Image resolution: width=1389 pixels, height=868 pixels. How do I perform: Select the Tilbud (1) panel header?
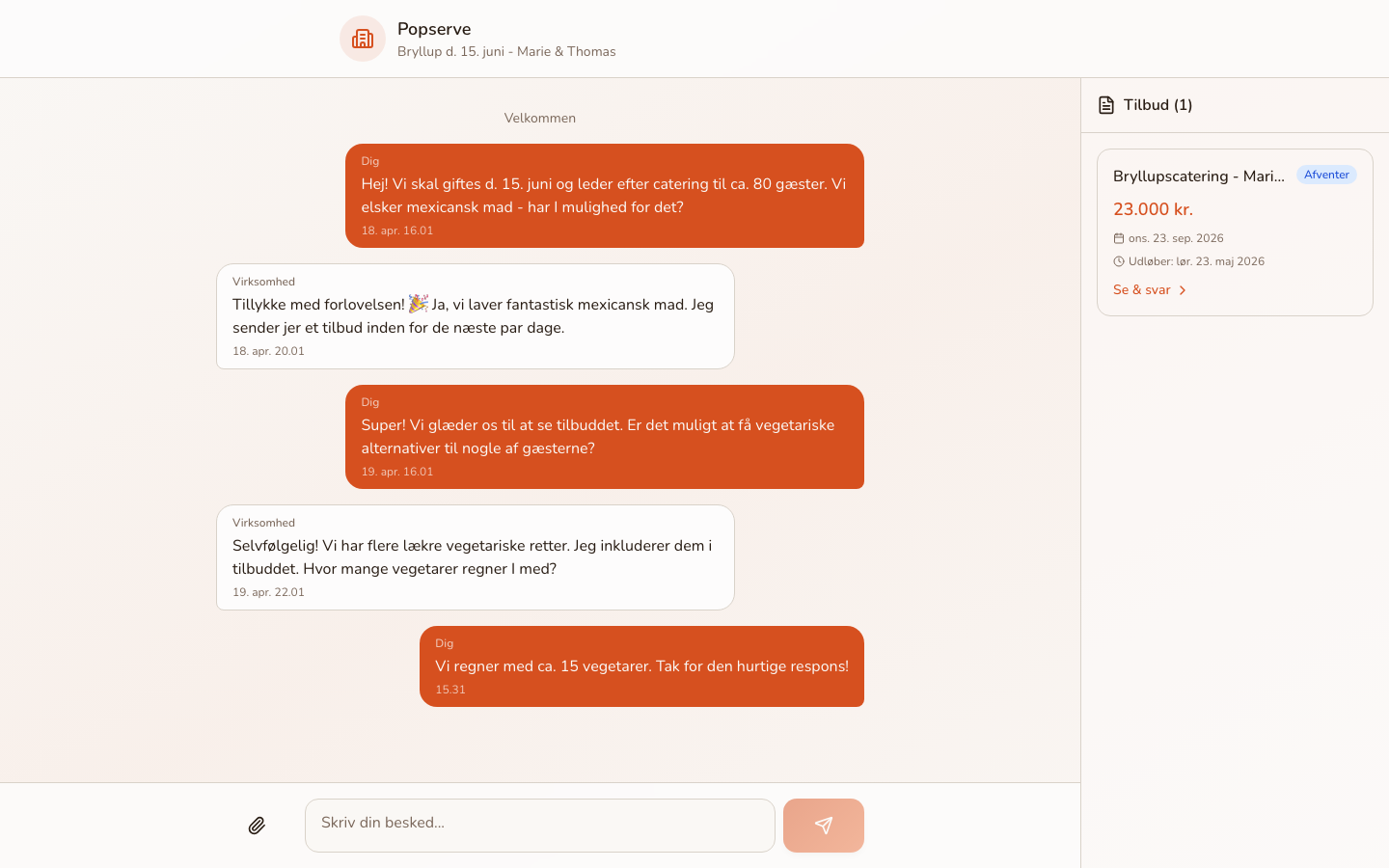1157,105
